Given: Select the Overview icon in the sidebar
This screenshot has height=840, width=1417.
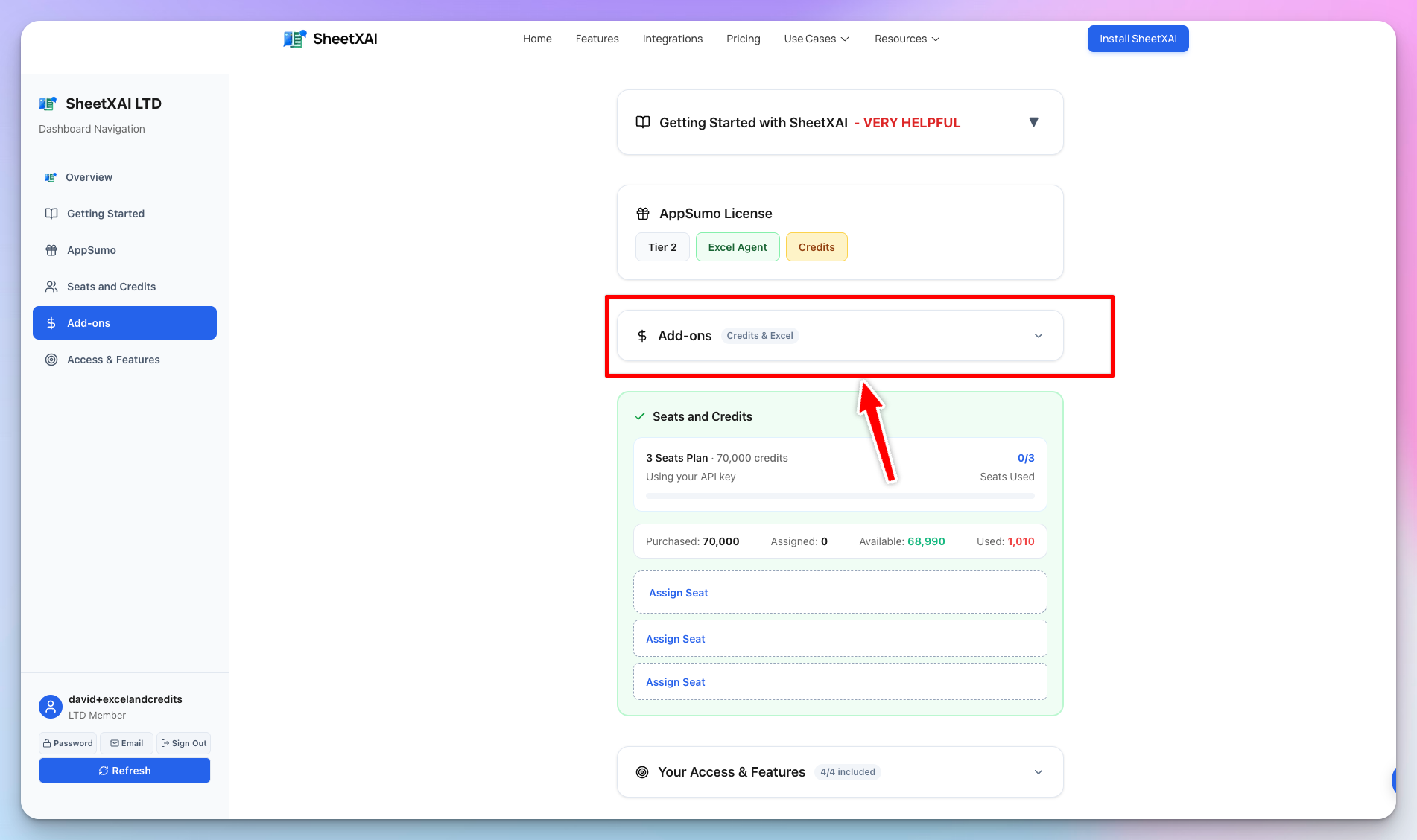Looking at the screenshot, I should 50,177.
